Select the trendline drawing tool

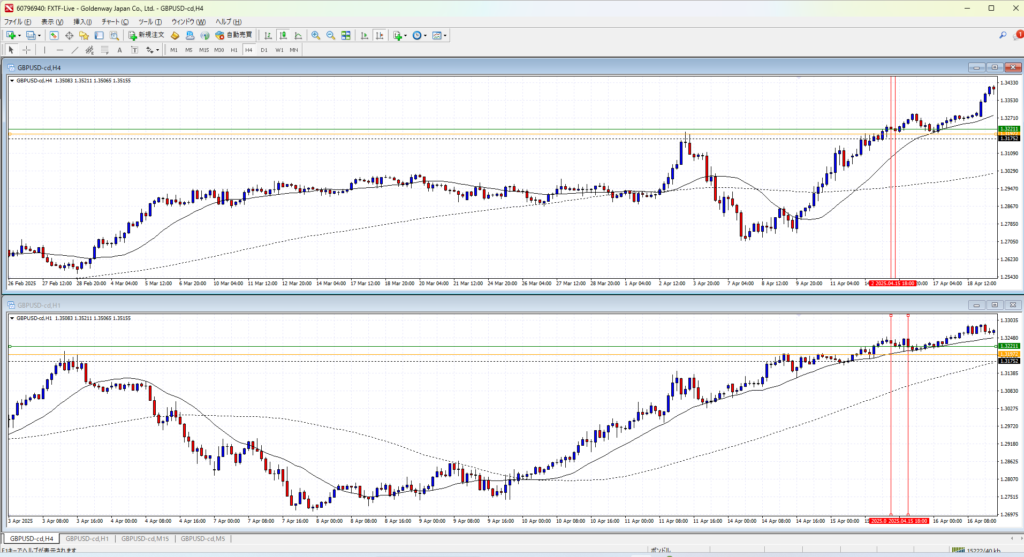(x=77, y=49)
